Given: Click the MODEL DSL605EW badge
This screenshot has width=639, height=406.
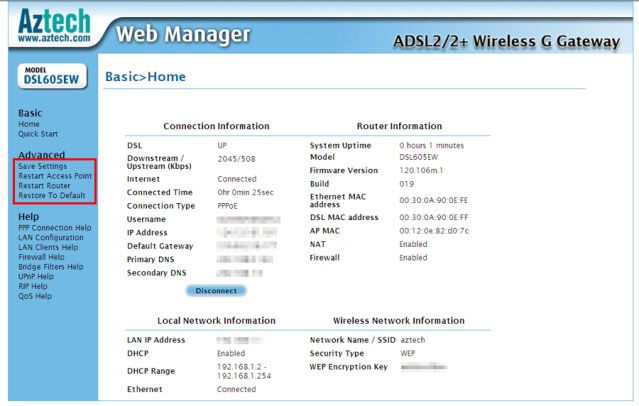Looking at the screenshot, I should 52,76.
